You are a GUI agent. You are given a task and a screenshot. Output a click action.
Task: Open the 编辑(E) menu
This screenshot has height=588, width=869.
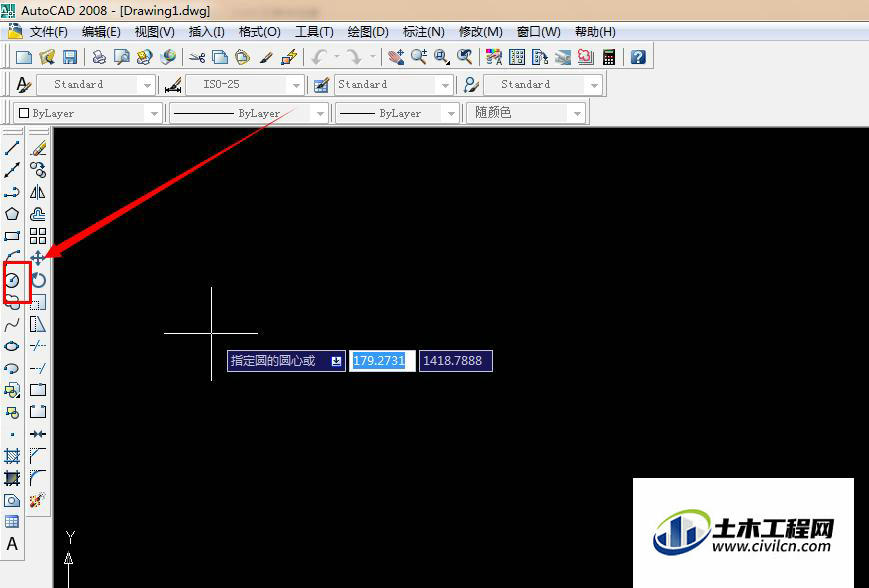pos(101,32)
